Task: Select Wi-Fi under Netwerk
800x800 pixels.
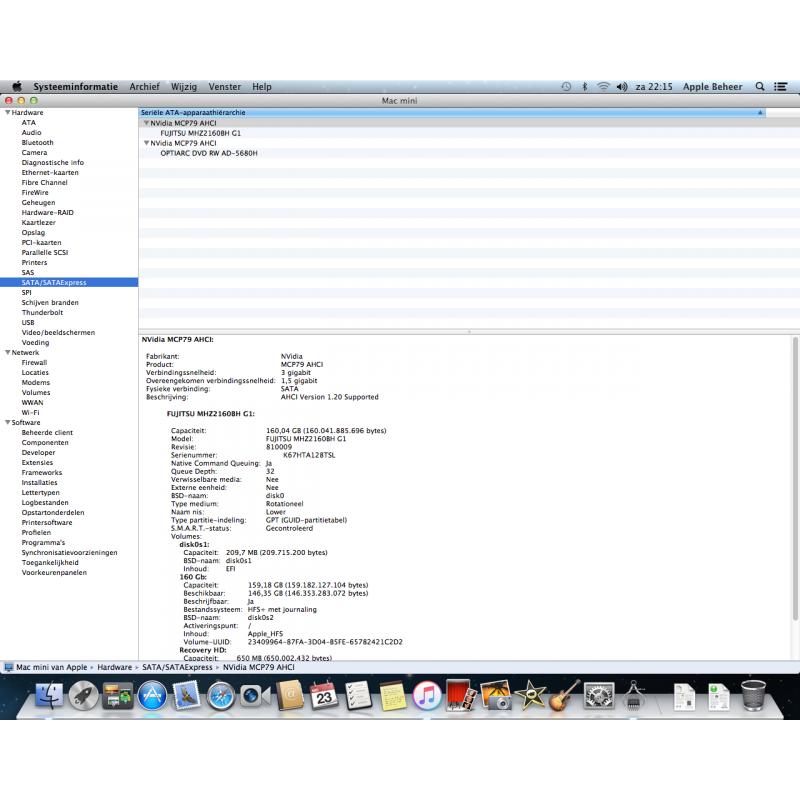Action: [x=30, y=412]
